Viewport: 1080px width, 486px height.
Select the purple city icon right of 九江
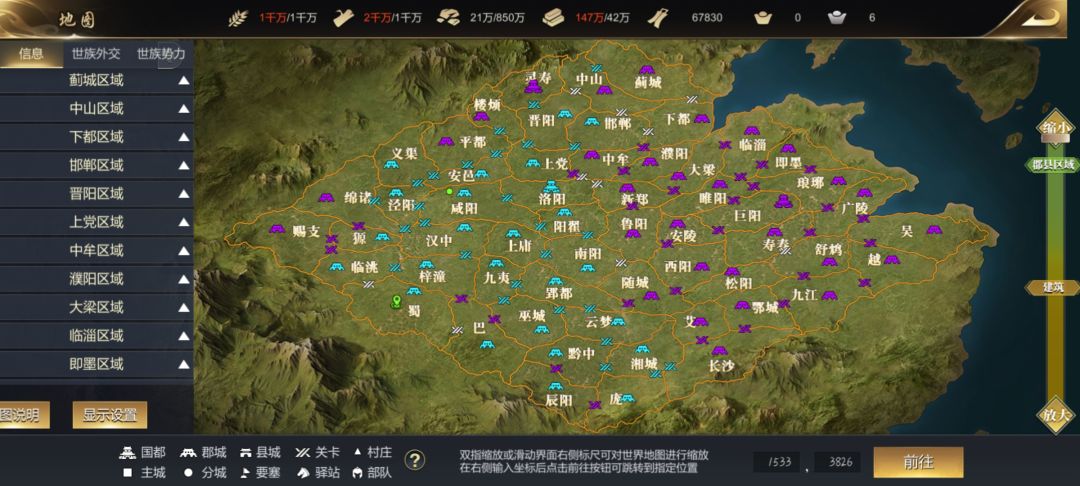point(829,295)
